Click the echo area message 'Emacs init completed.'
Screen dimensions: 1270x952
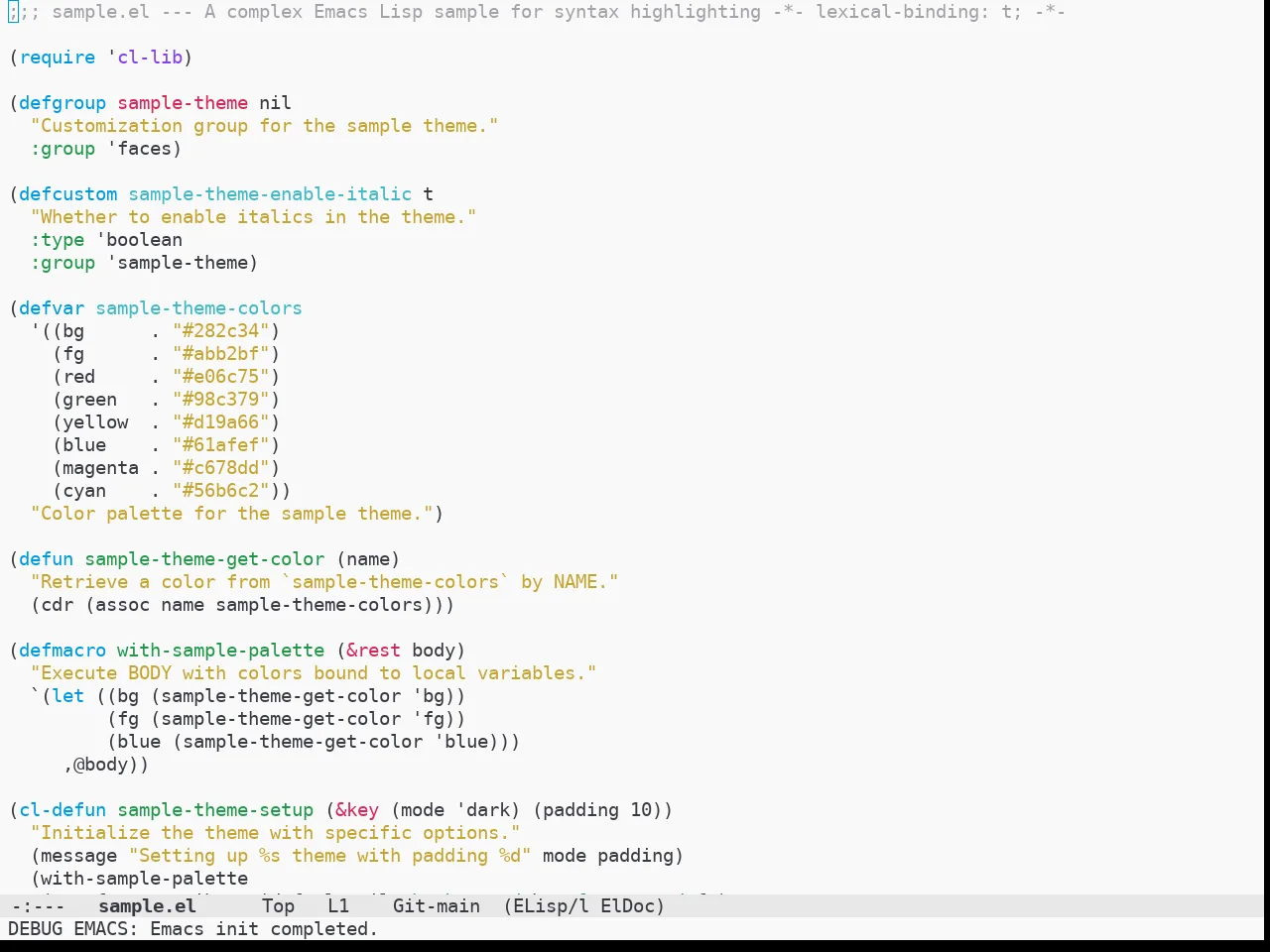[264, 929]
